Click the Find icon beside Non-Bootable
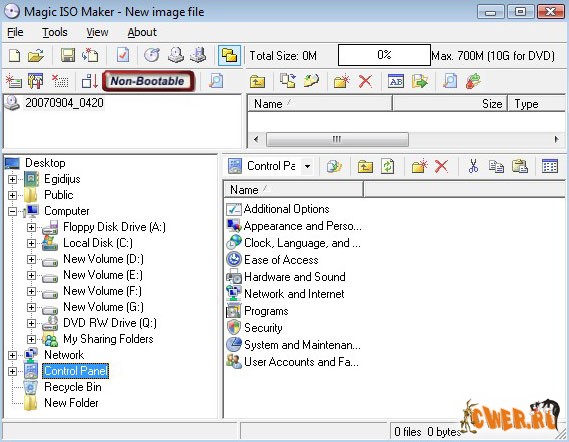This screenshot has width=569, height=442. 216,81
